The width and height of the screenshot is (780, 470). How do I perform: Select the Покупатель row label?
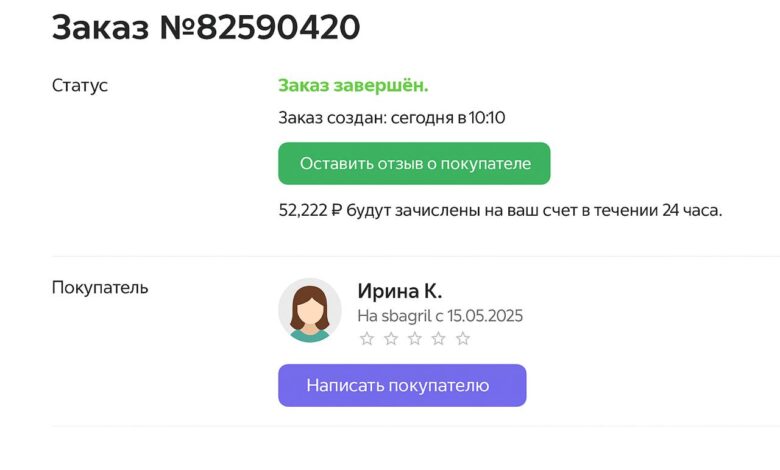(x=100, y=288)
